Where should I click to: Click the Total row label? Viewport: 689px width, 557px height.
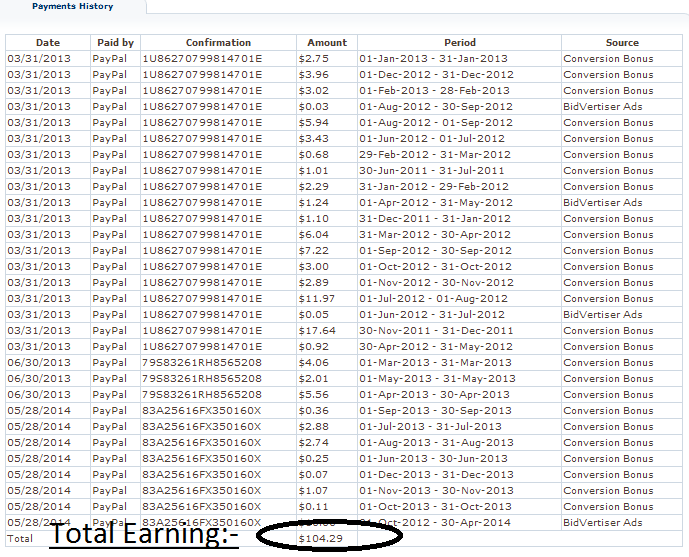tap(20, 539)
